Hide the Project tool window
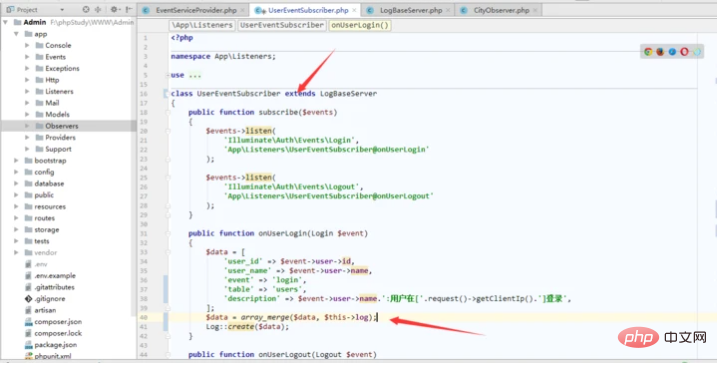Screen dimensions: 717x370 [x=129, y=9]
